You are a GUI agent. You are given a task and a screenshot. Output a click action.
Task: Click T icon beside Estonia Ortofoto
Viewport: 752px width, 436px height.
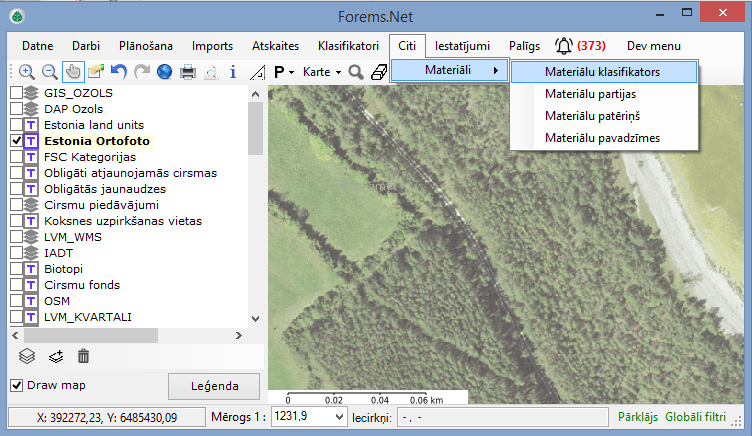[31, 141]
